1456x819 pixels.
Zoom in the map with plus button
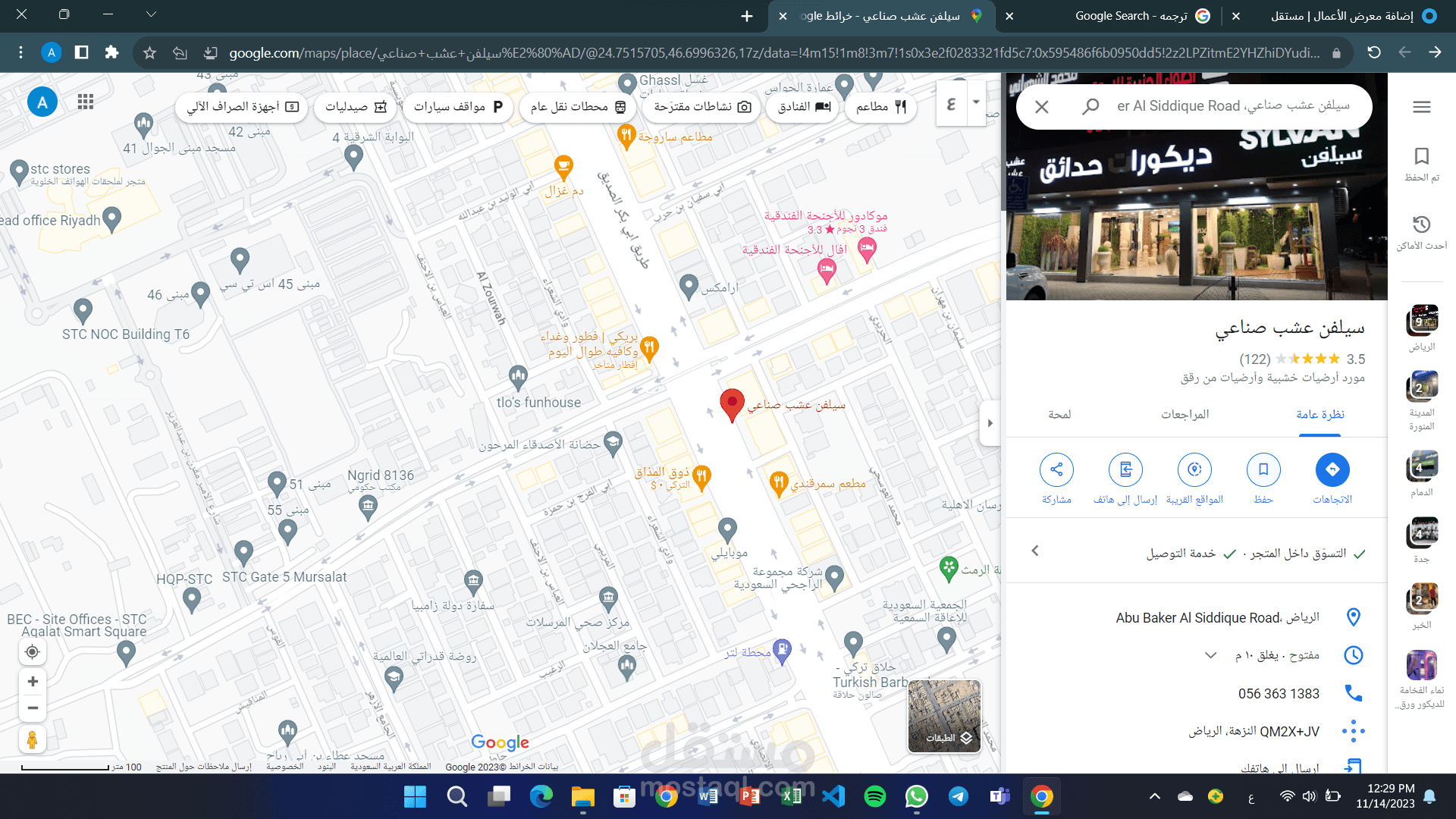pyautogui.click(x=33, y=681)
